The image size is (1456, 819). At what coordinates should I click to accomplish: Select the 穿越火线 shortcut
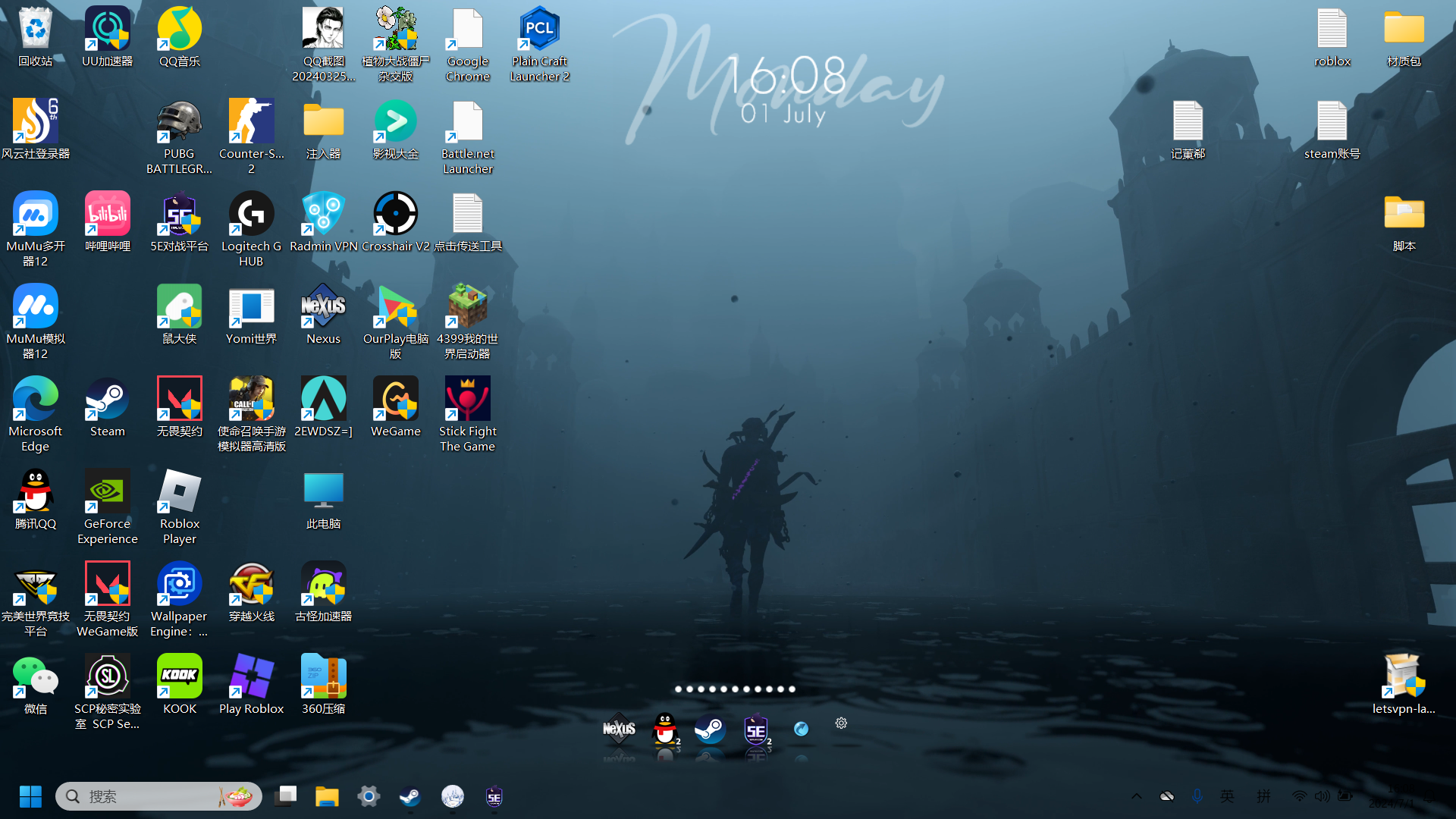(252, 592)
